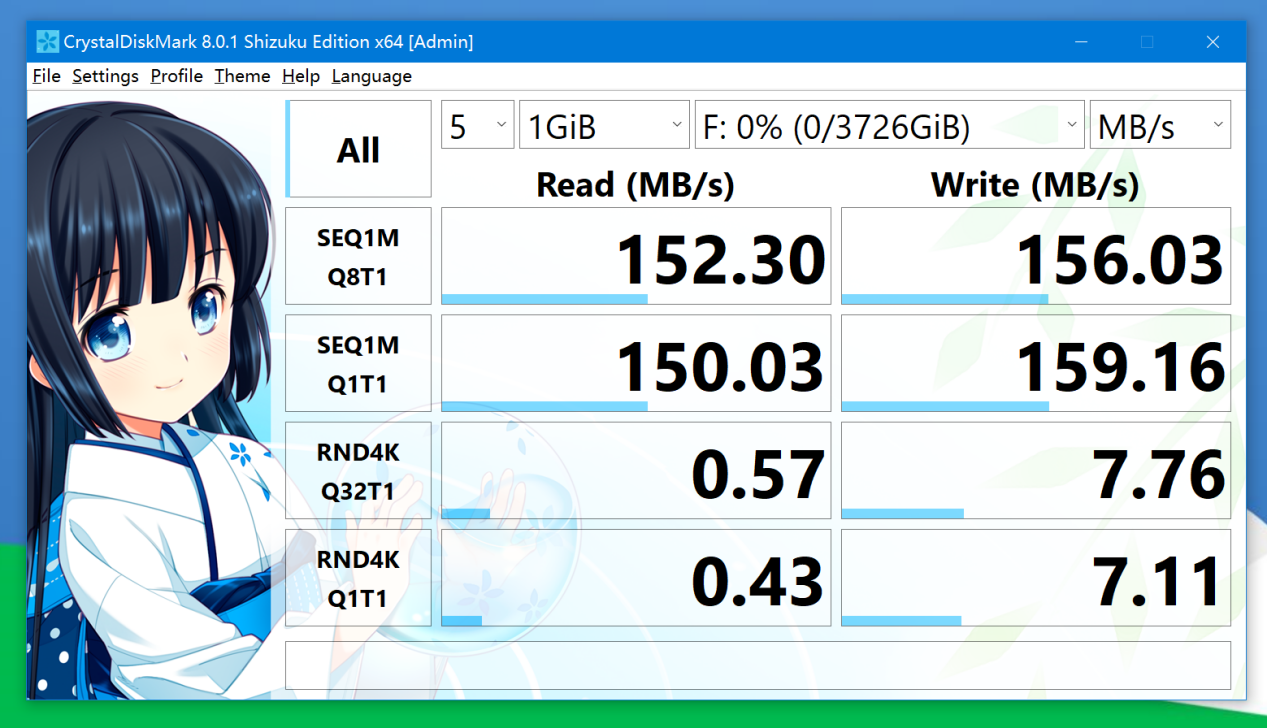Click the SEQ1M Q8T1 write result 156.03
Screen dimensions: 1267x728
[x=1036, y=256]
